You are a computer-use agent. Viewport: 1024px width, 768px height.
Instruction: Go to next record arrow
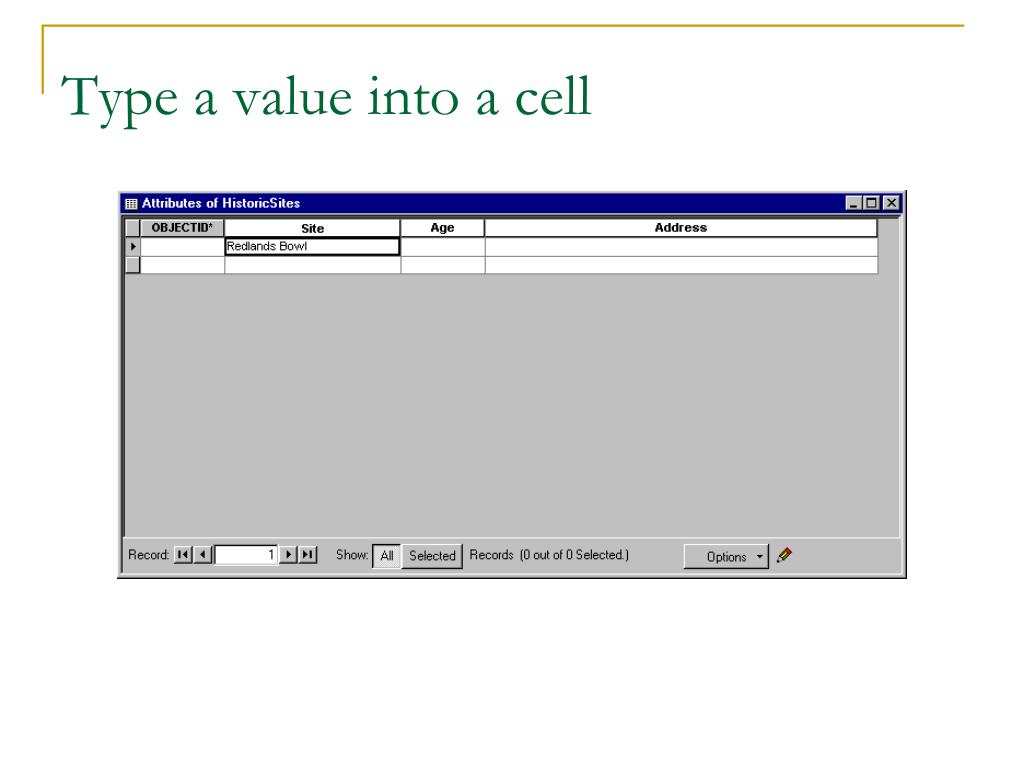288,555
